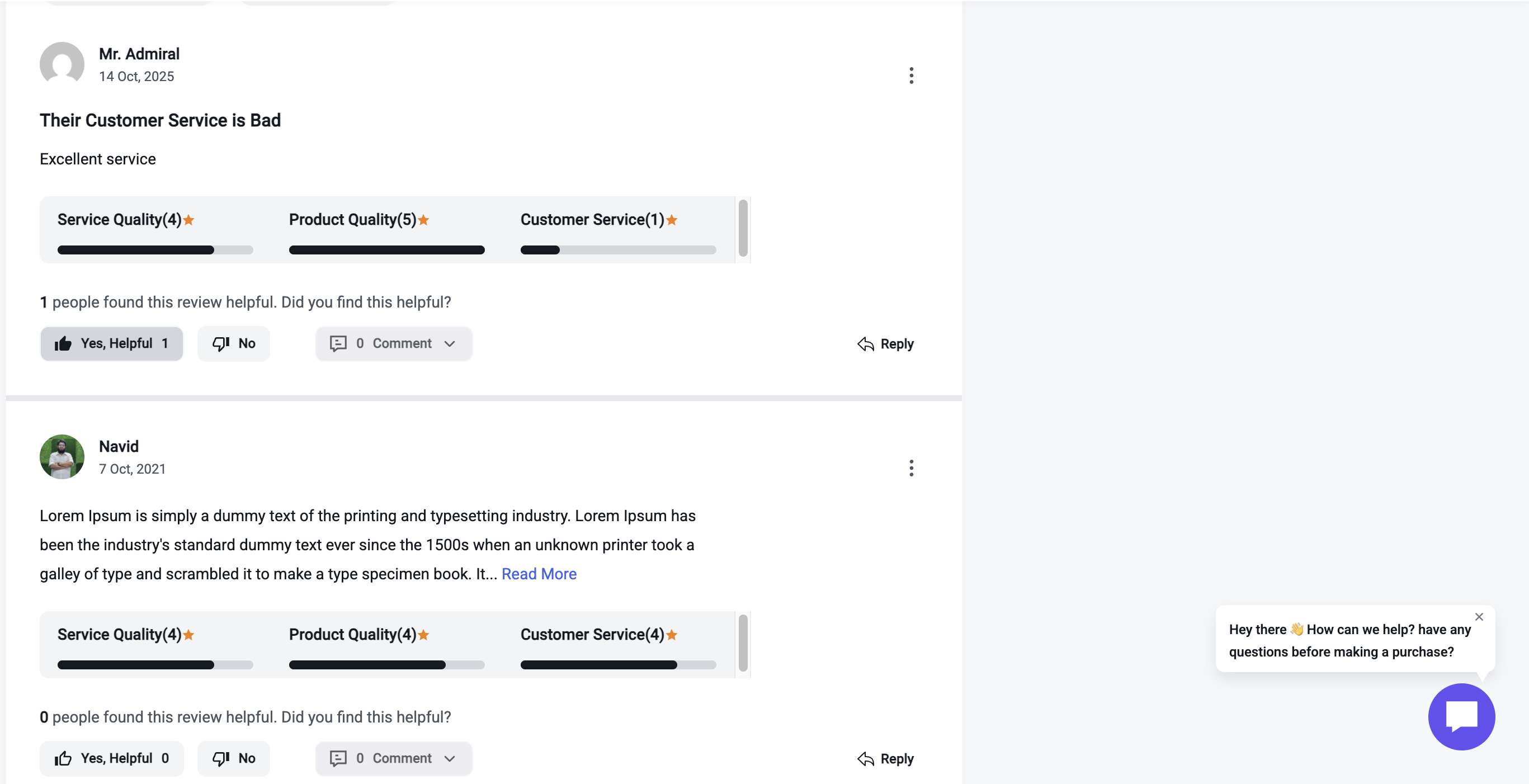
Task: Click the star beside Product Quality(4) on Navid's review
Action: click(424, 635)
